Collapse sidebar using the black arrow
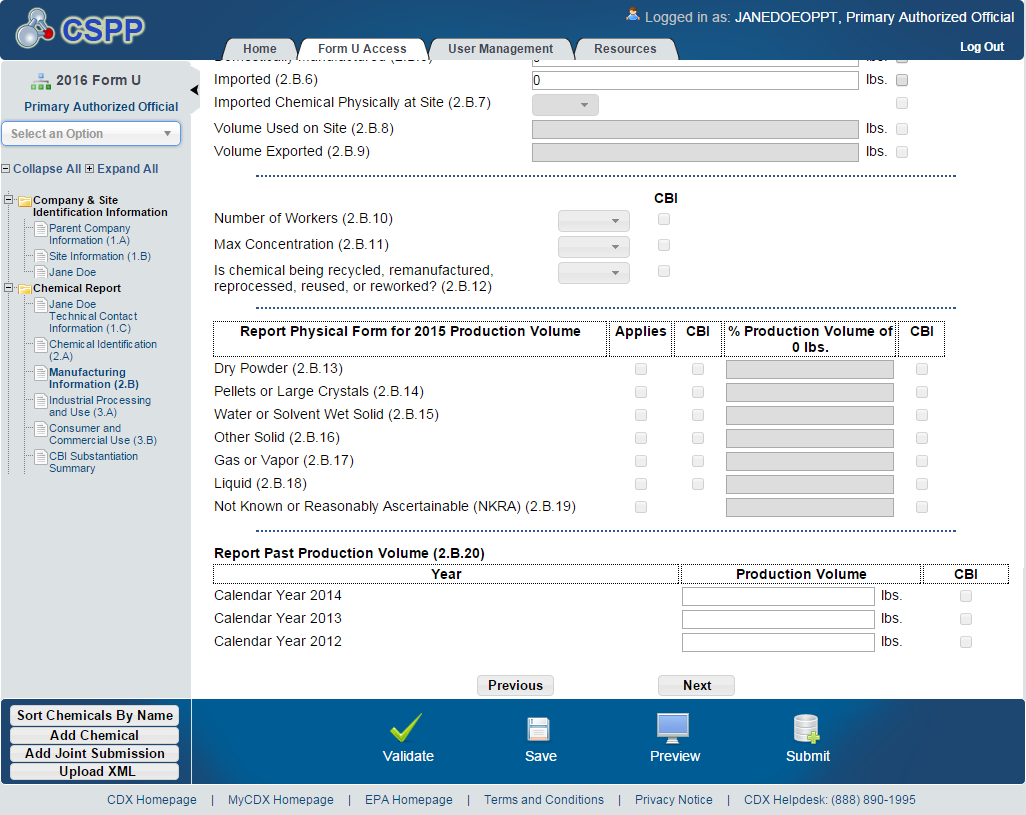 click(194, 90)
